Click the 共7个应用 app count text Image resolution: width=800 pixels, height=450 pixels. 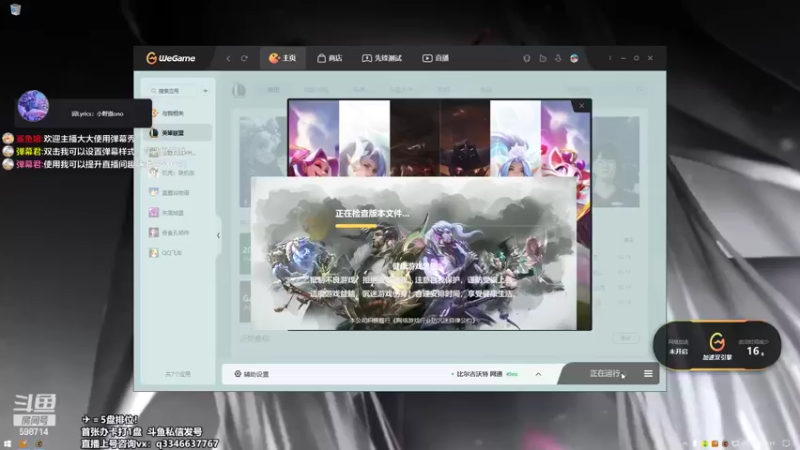pos(178,374)
